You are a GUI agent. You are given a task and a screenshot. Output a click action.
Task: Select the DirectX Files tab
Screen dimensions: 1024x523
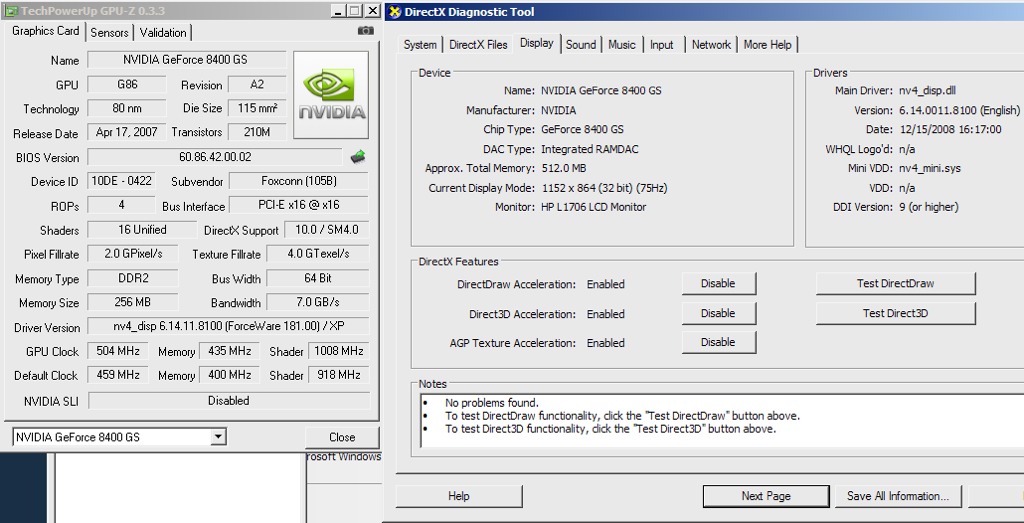pyautogui.click(x=478, y=45)
